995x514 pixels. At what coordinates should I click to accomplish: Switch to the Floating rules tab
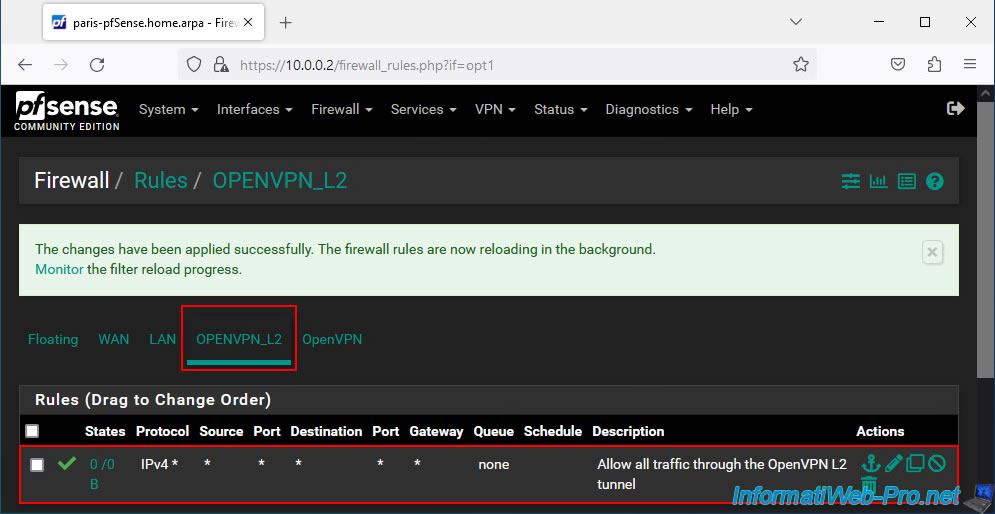tap(53, 339)
